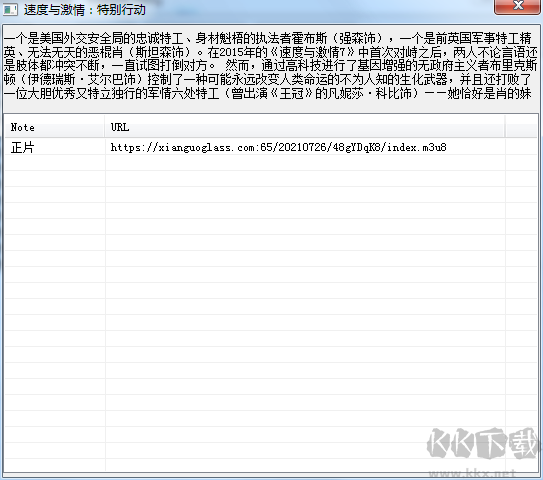Click the application icon in the title bar
543x480 pixels.
10,9
